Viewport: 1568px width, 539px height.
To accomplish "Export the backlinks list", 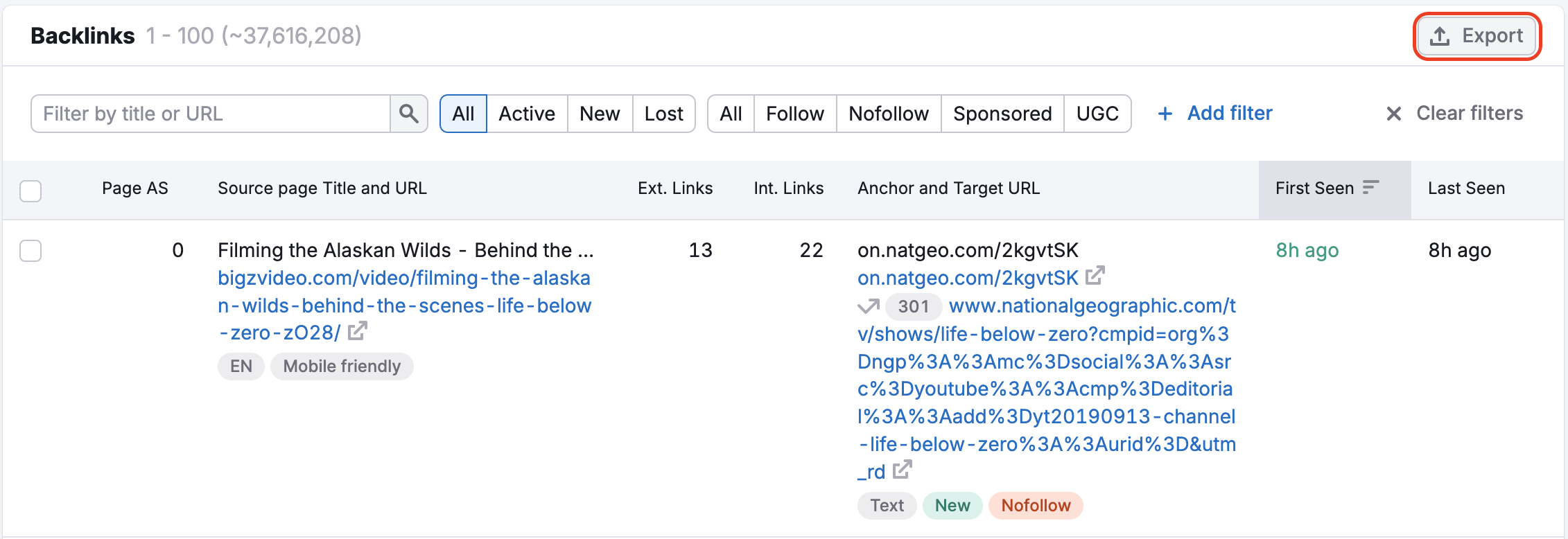I will (x=1476, y=36).
